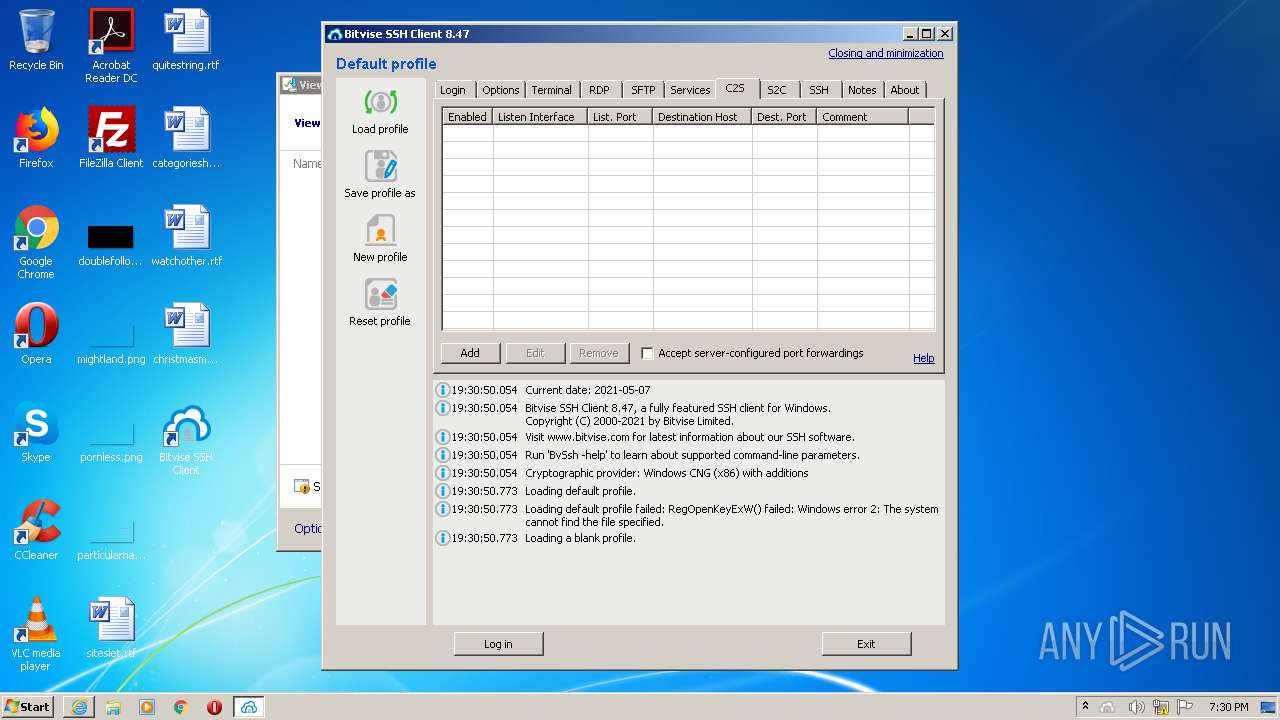1280x720 pixels.
Task: Click the Add button
Action: tap(470, 353)
